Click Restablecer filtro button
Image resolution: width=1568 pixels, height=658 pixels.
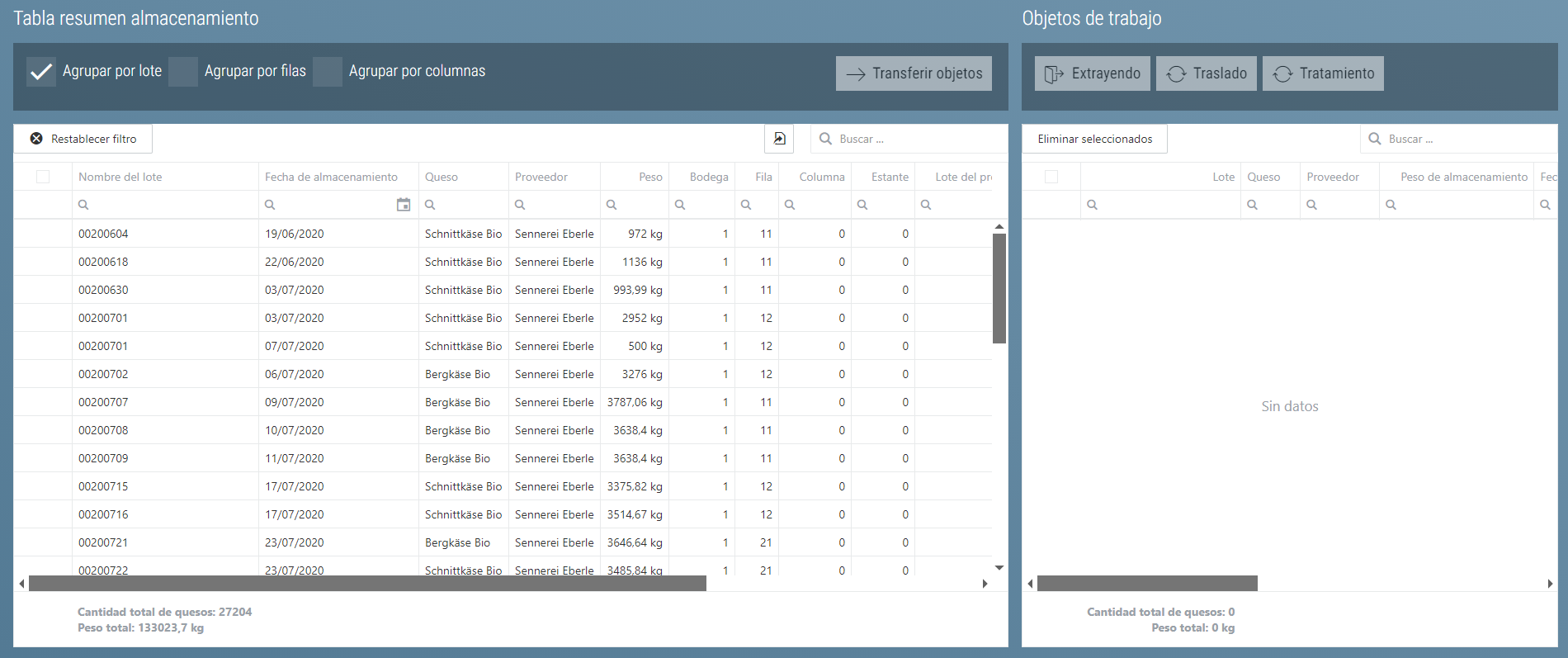83,139
